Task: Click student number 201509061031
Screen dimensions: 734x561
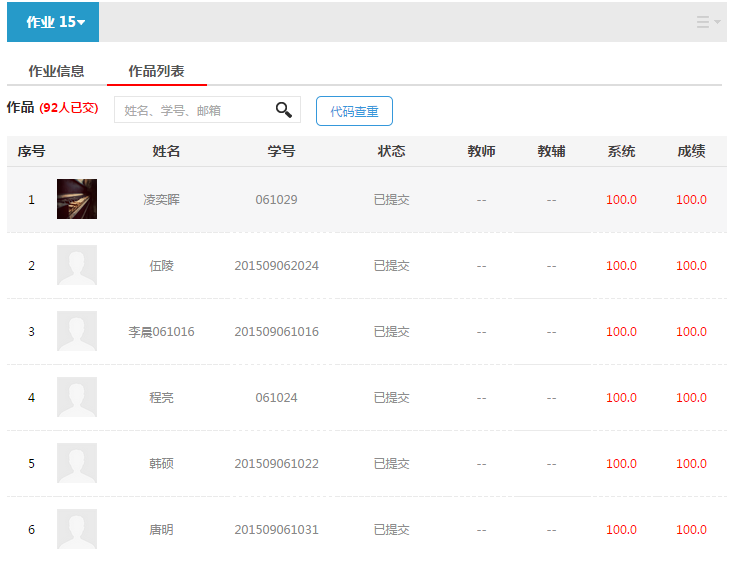Action: pos(277,530)
